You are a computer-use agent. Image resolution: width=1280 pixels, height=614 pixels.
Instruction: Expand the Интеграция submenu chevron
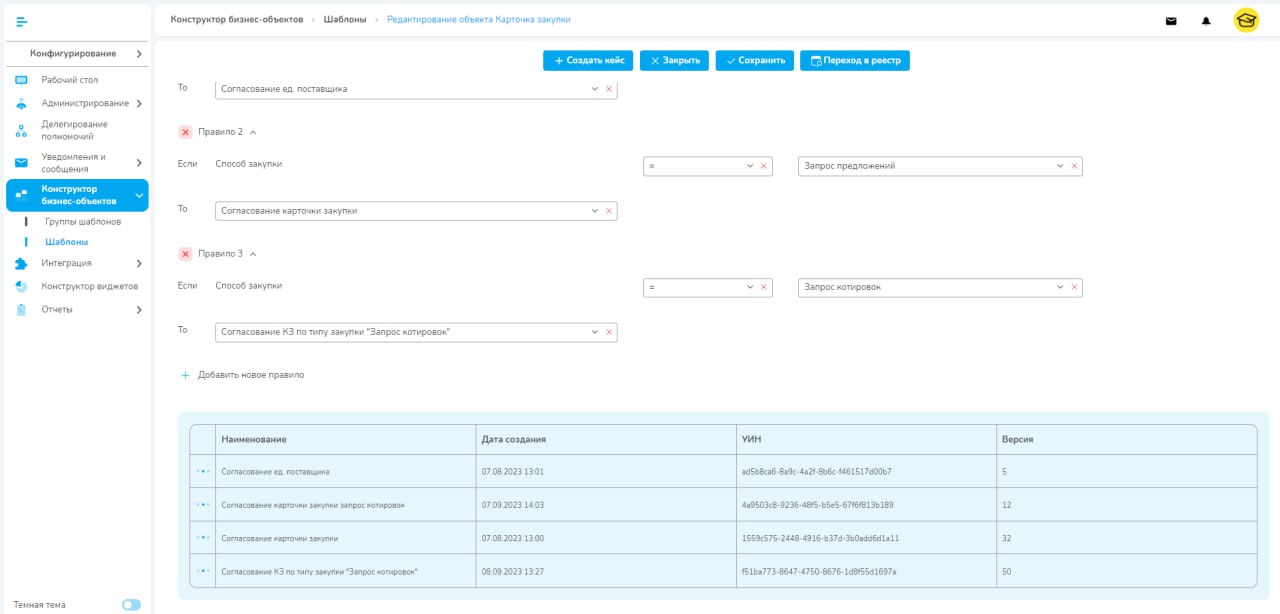[x=139, y=263]
